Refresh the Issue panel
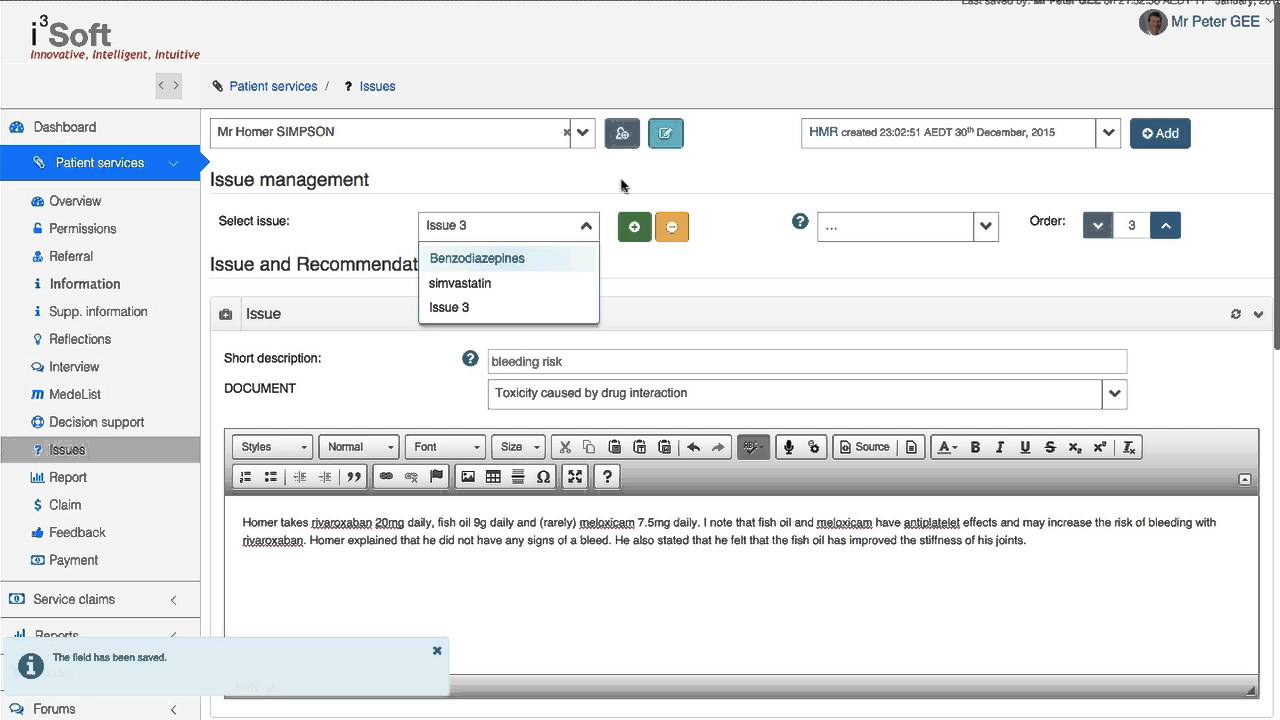Screen dimensions: 1280x720 pos(1236,314)
